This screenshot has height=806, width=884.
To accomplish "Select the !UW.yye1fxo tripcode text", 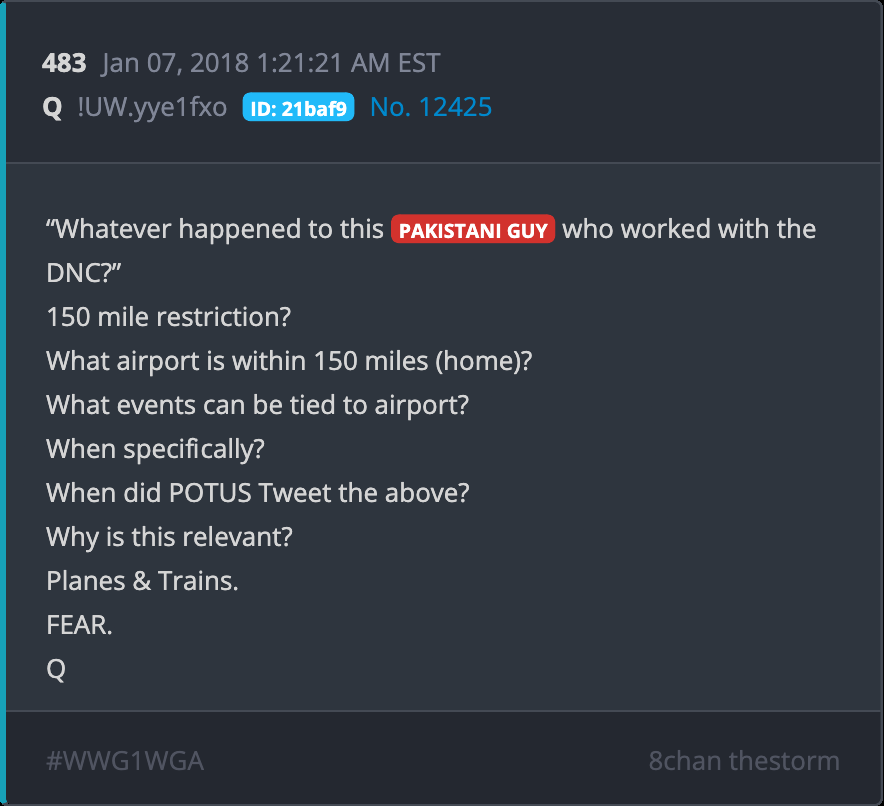I will pyautogui.click(x=152, y=107).
